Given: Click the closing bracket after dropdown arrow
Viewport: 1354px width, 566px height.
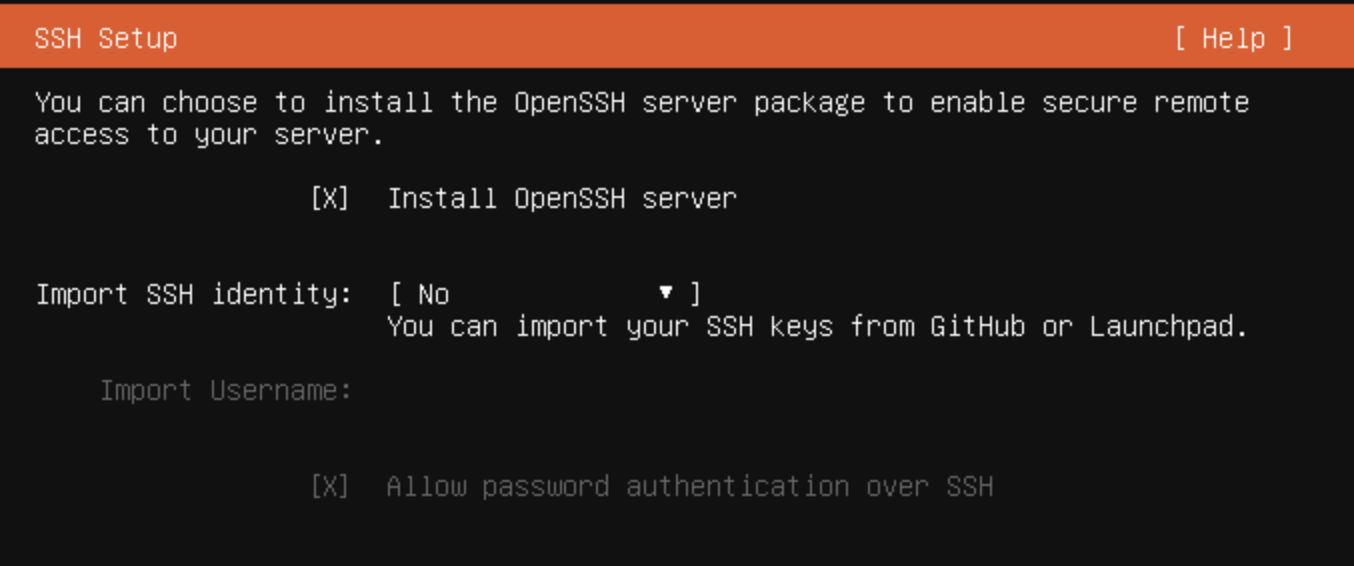Looking at the screenshot, I should pos(696,294).
